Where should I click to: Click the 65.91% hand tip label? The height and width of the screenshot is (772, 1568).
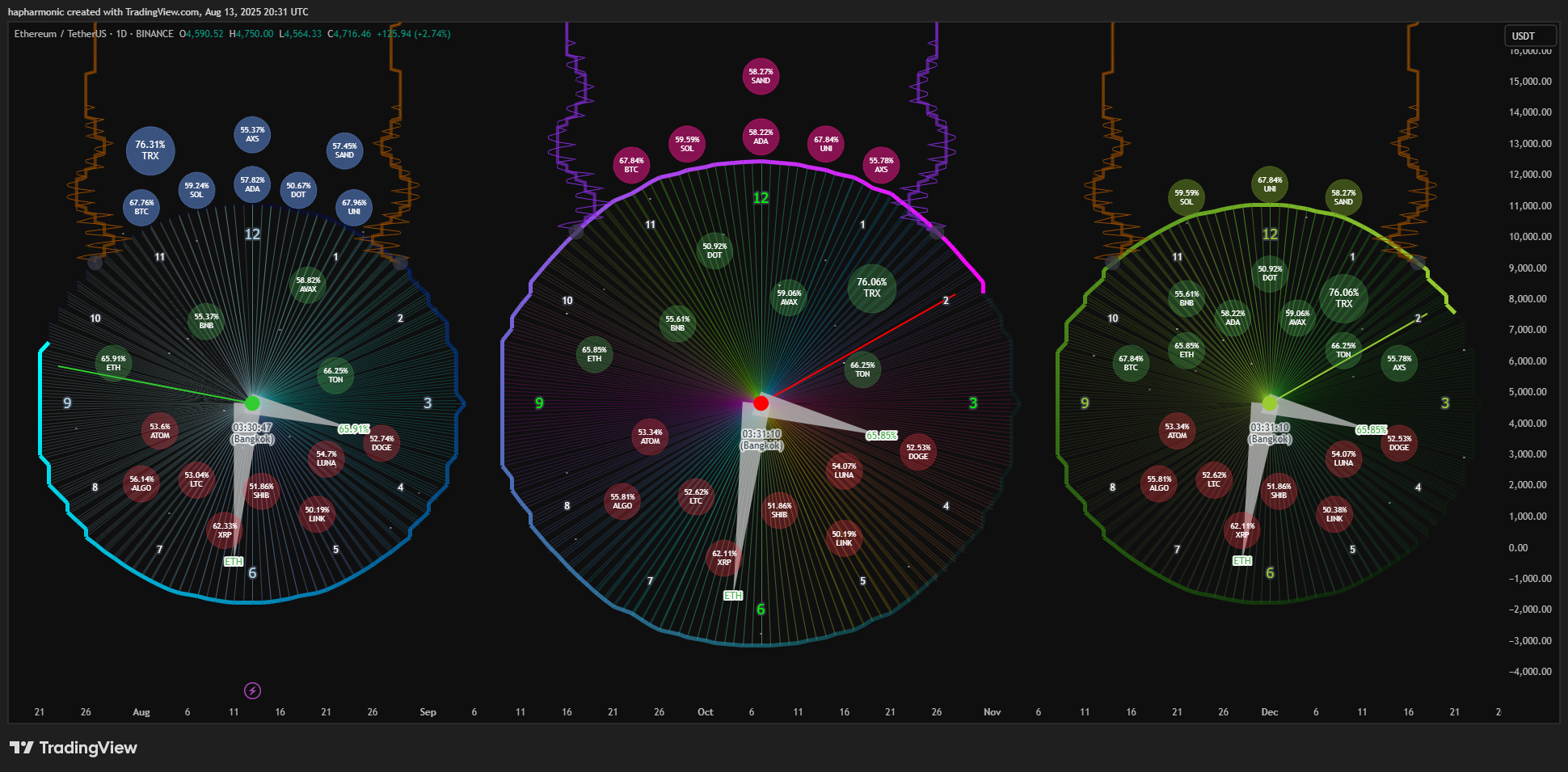click(x=354, y=429)
